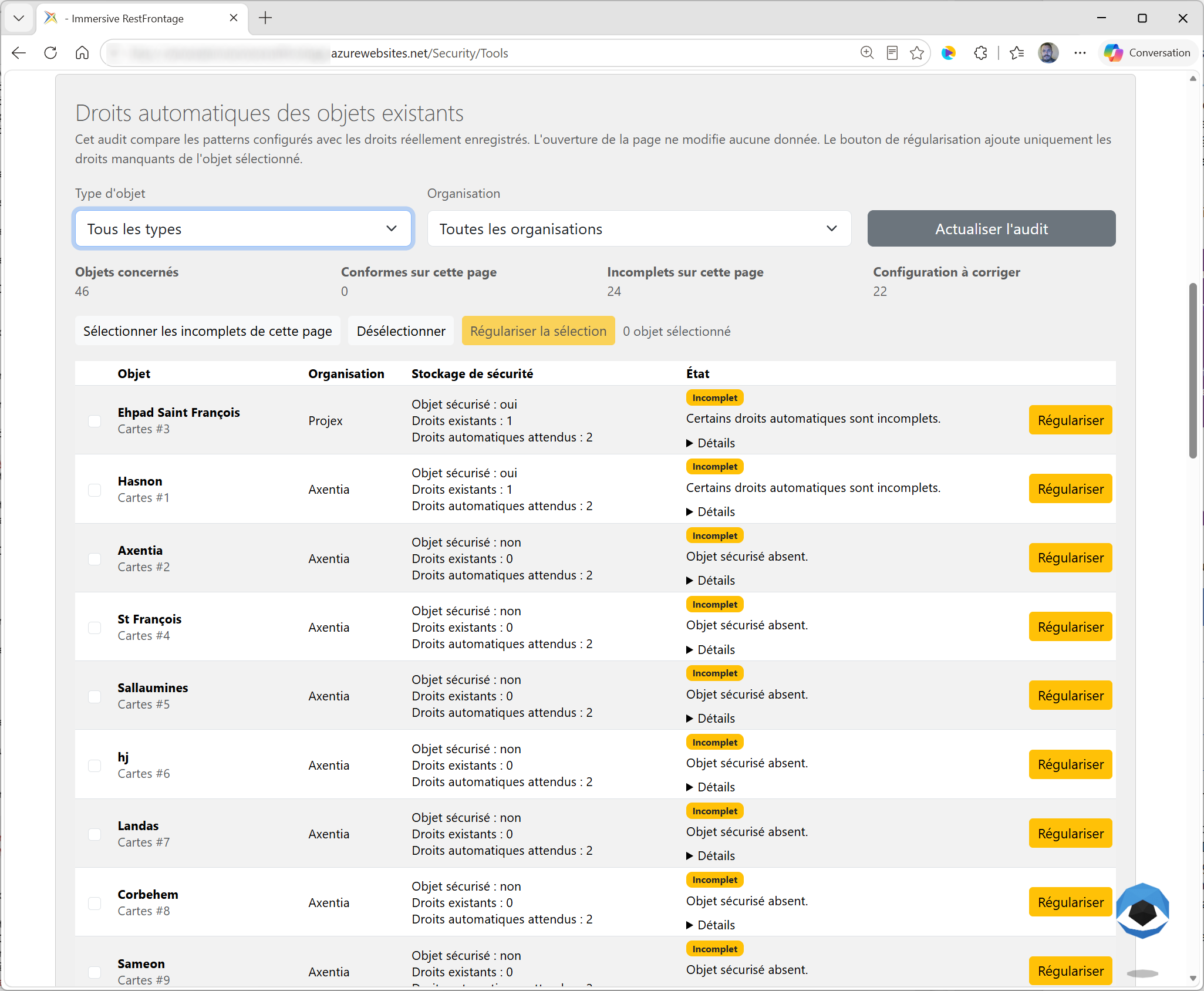This screenshot has width=1204, height=991.
Task: Open a new browser tab
Action: 265,18
